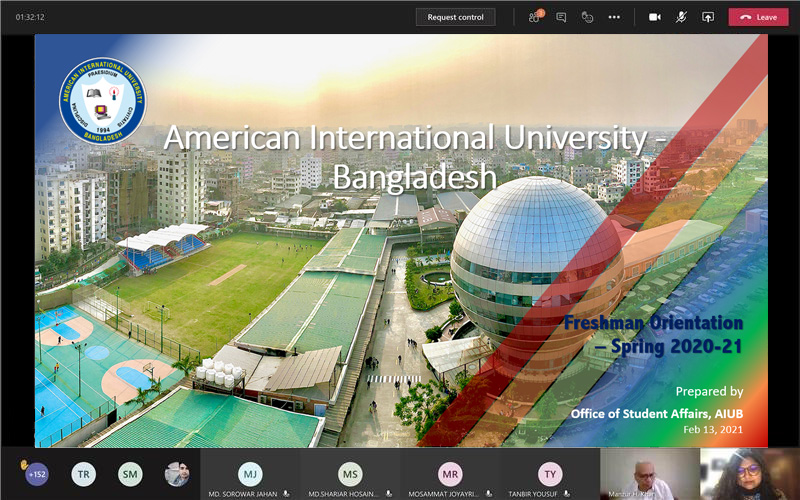Expand the More actions ellipsis menu
Viewport: 800px width, 500px height.
pyautogui.click(x=614, y=17)
